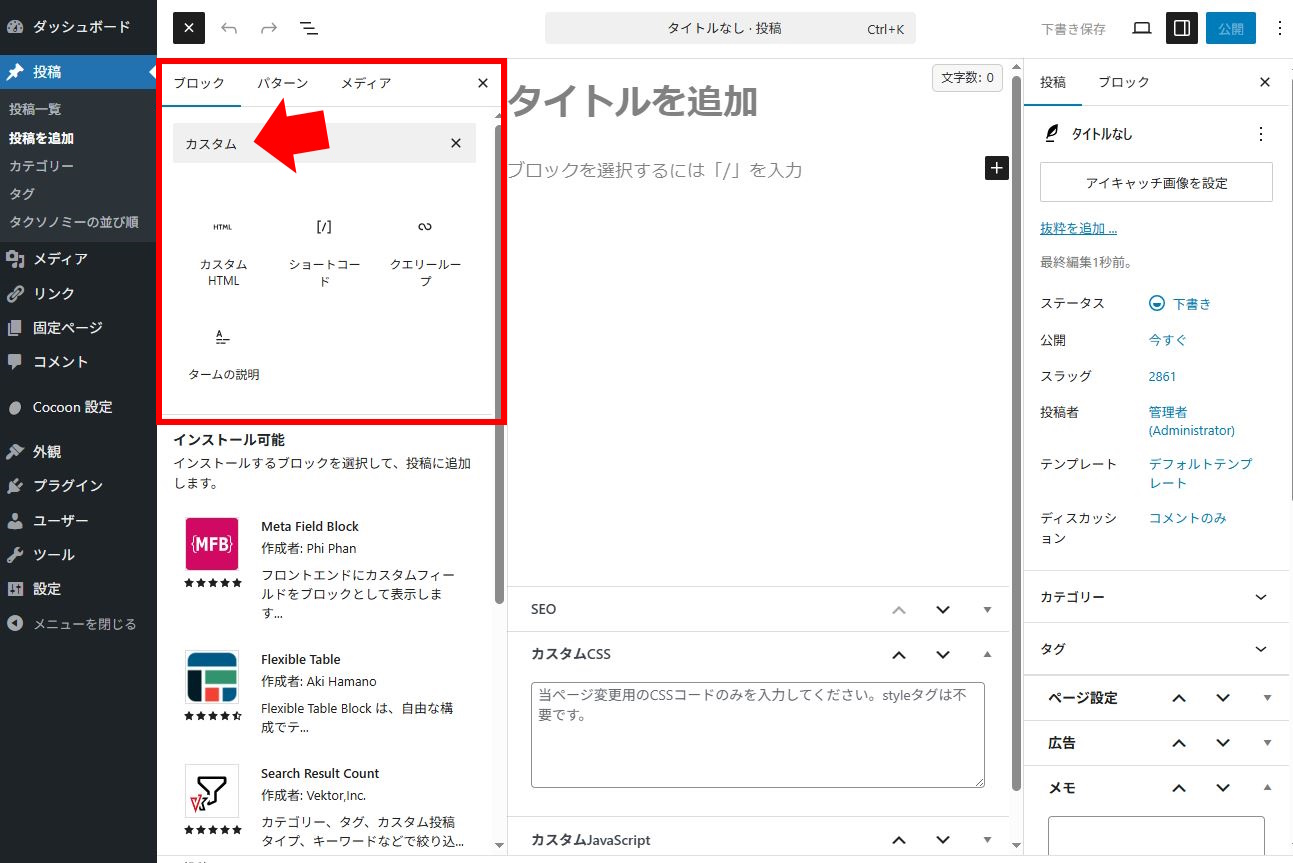Click the redo arrow icon
The image size is (1293, 863).
pos(269,28)
